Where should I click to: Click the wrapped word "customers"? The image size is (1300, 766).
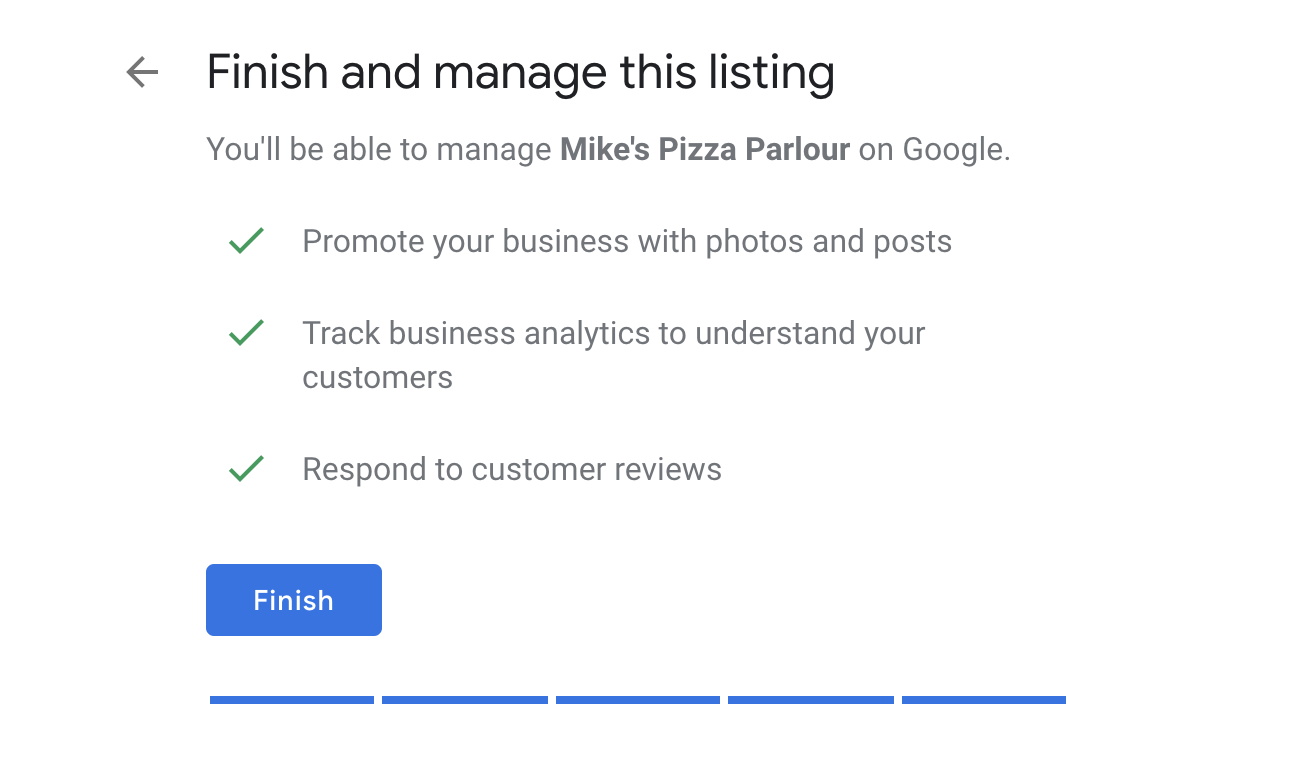click(x=377, y=378)
